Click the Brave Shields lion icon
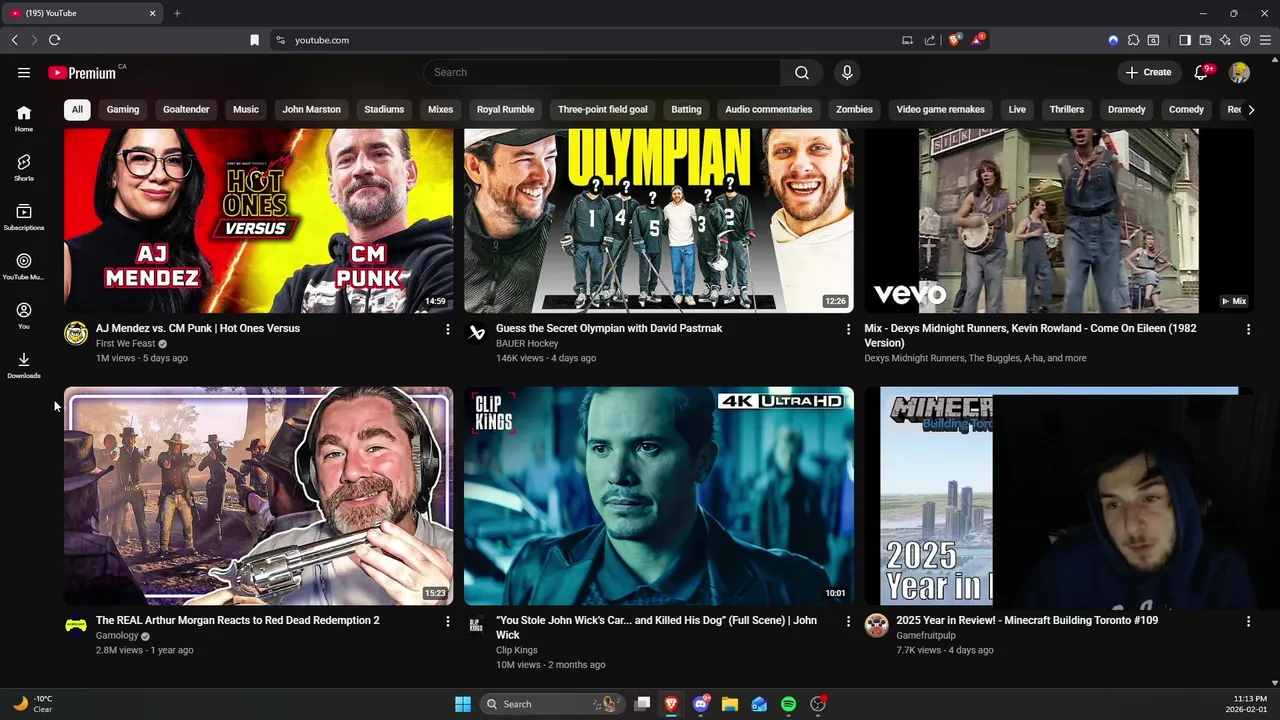Viewport: 1280px width, 720px height. (954, 40)
